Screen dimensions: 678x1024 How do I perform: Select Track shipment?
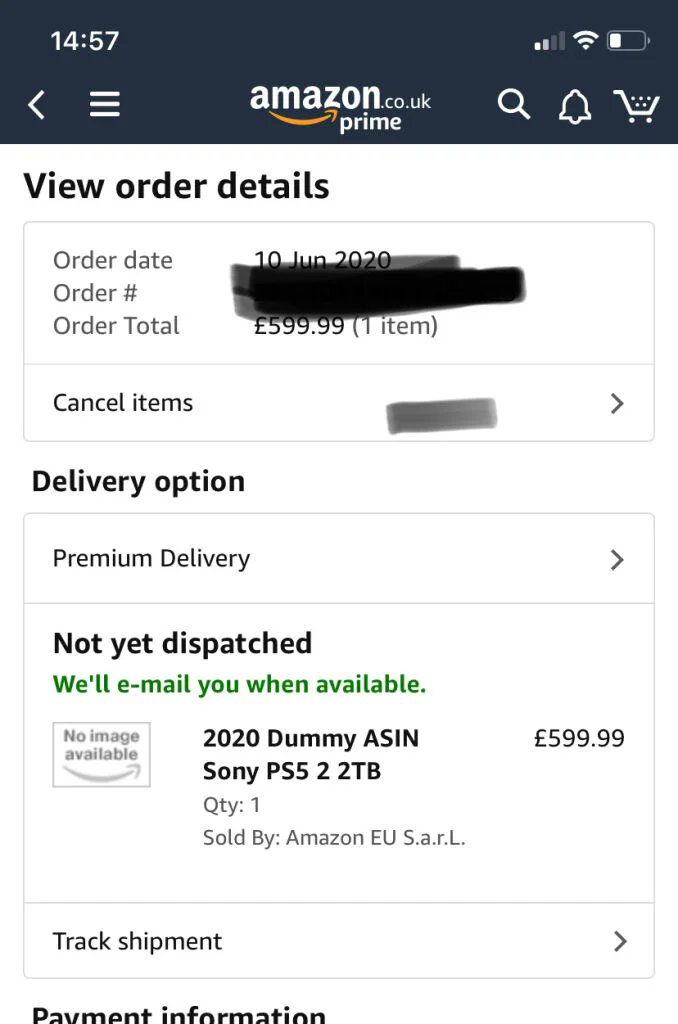[x=136, y=941]
